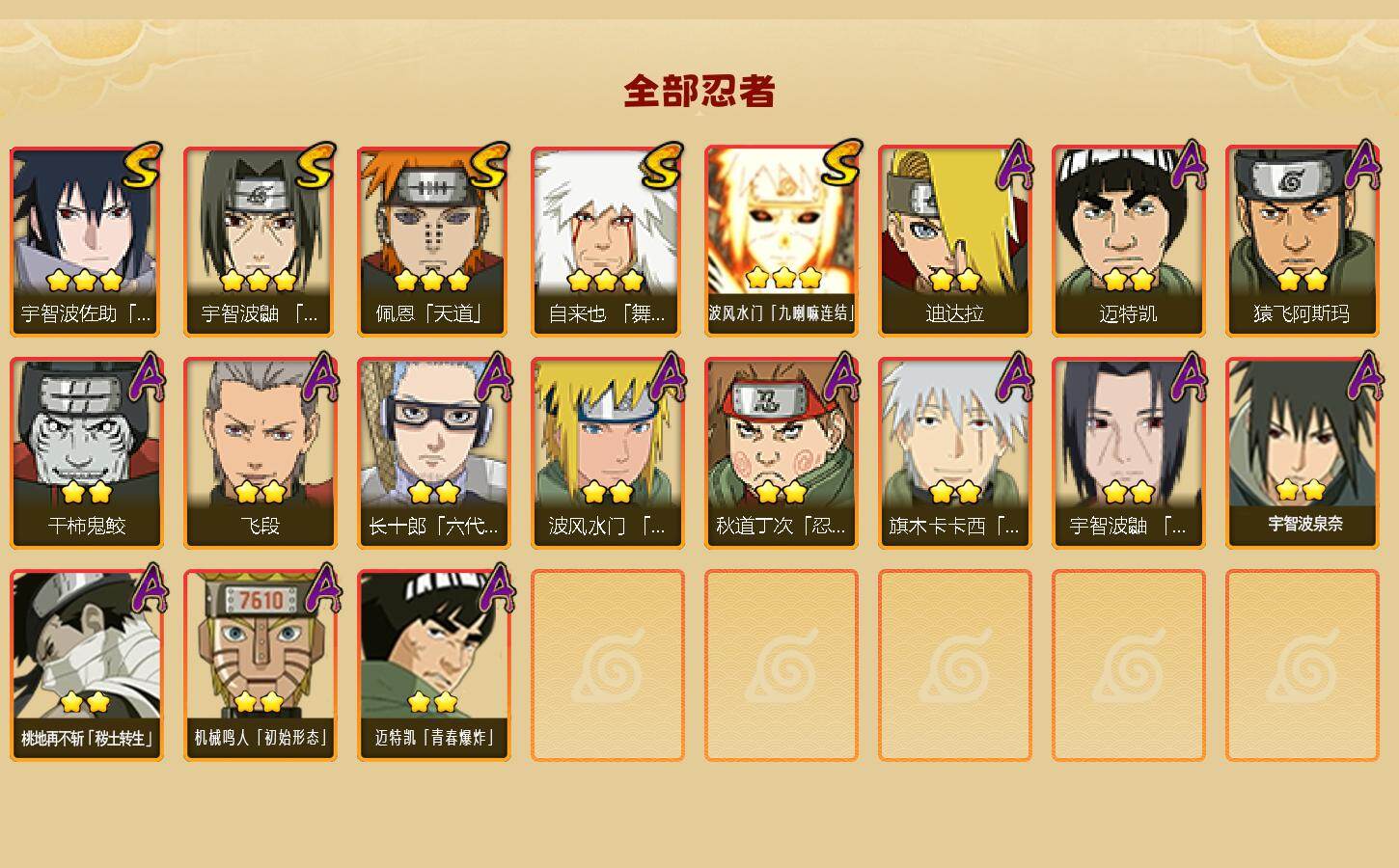Click the 旗木卡卡西 ninja card
Screen dimensions: 1399x868
click(x=955, y=453)
